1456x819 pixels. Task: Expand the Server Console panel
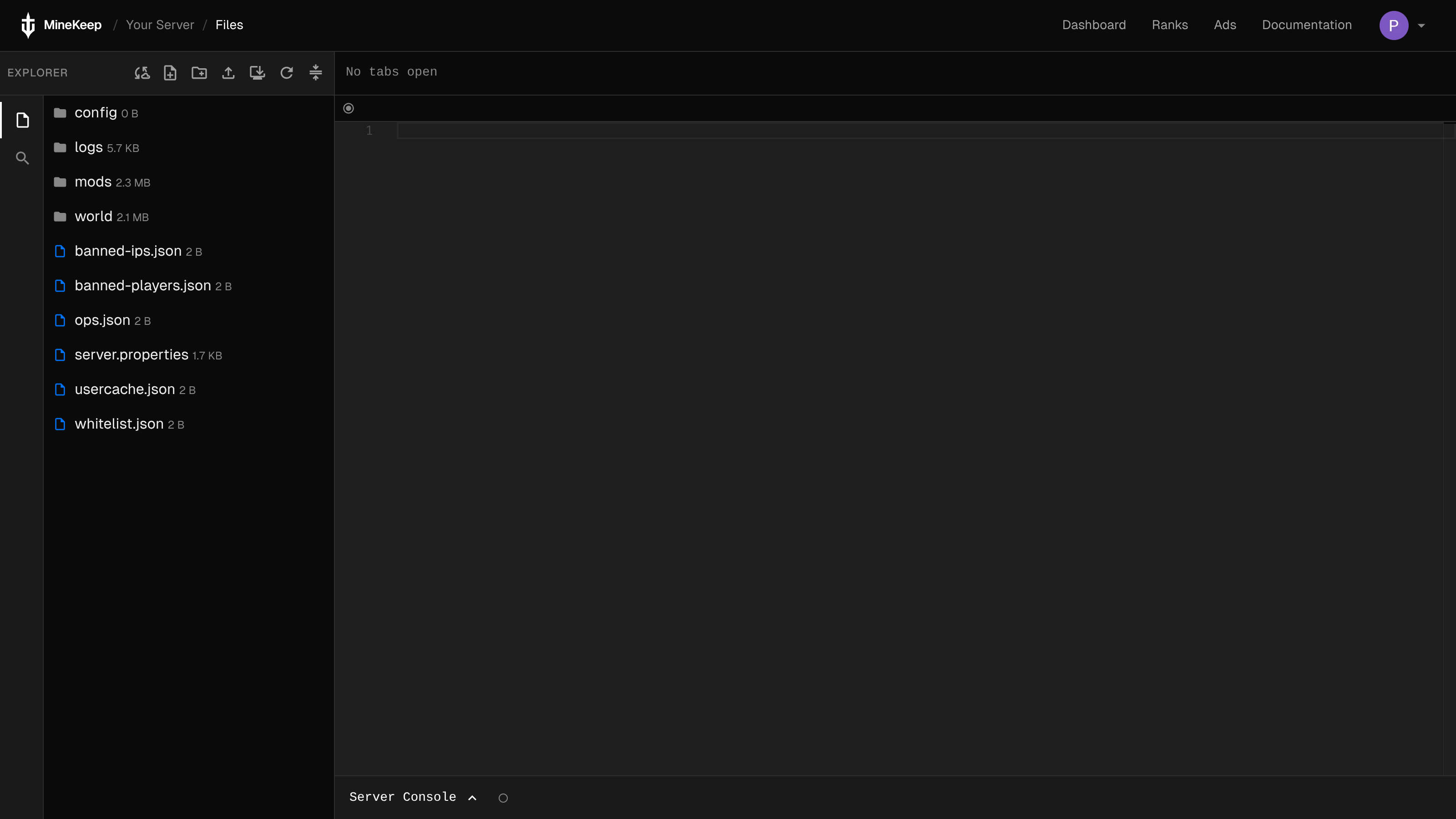473,798
